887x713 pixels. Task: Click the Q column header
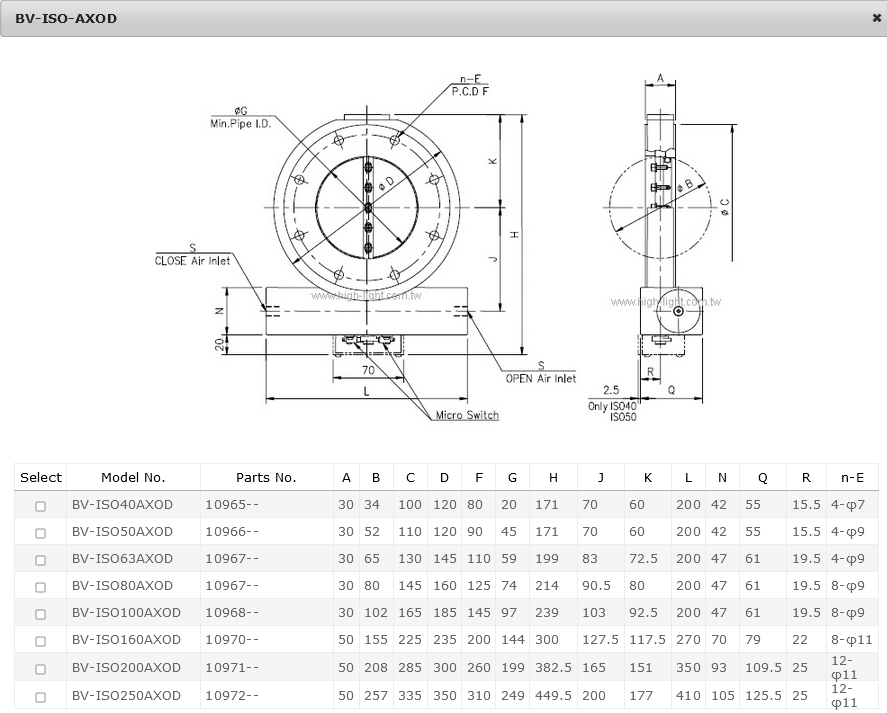click(763, 478)
